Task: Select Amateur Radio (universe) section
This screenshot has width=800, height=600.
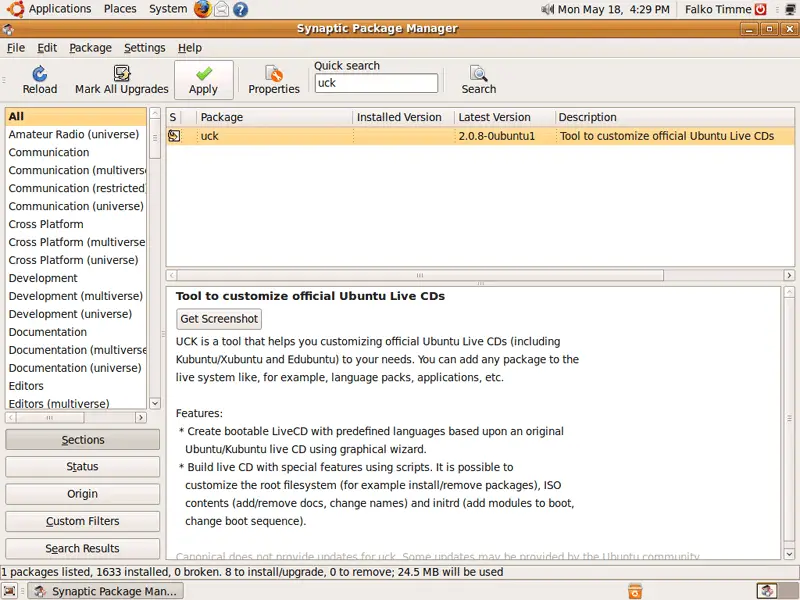Action: point(76,134)
